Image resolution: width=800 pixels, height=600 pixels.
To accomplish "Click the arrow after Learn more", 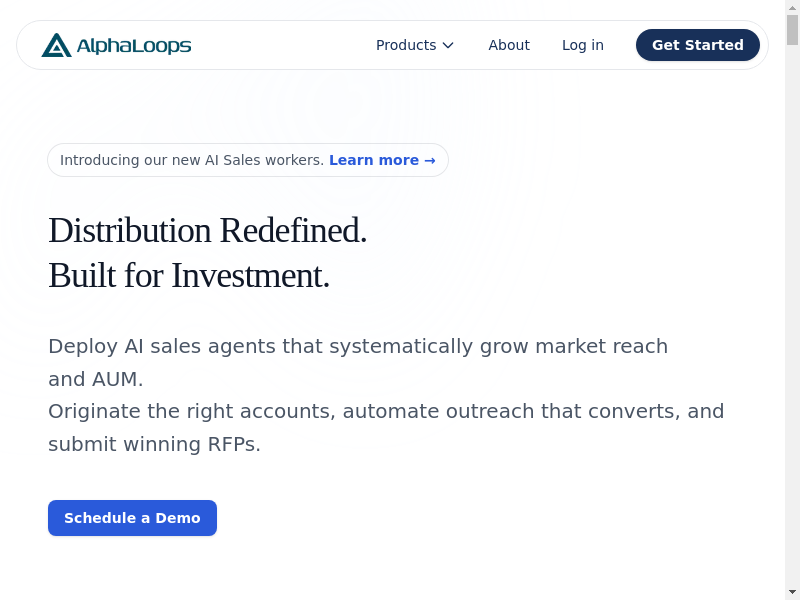I will [430, 160].
